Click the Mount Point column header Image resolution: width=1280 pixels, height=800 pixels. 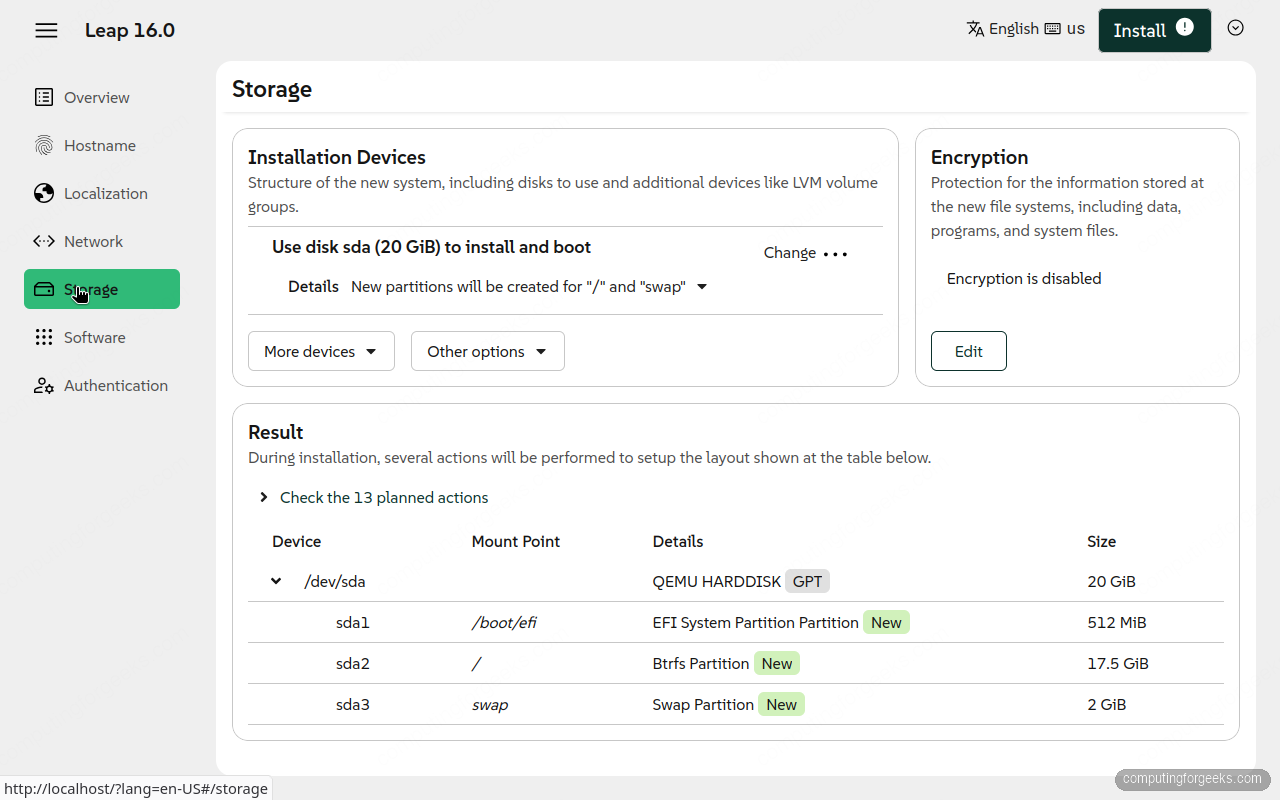(x=516, y=541)
